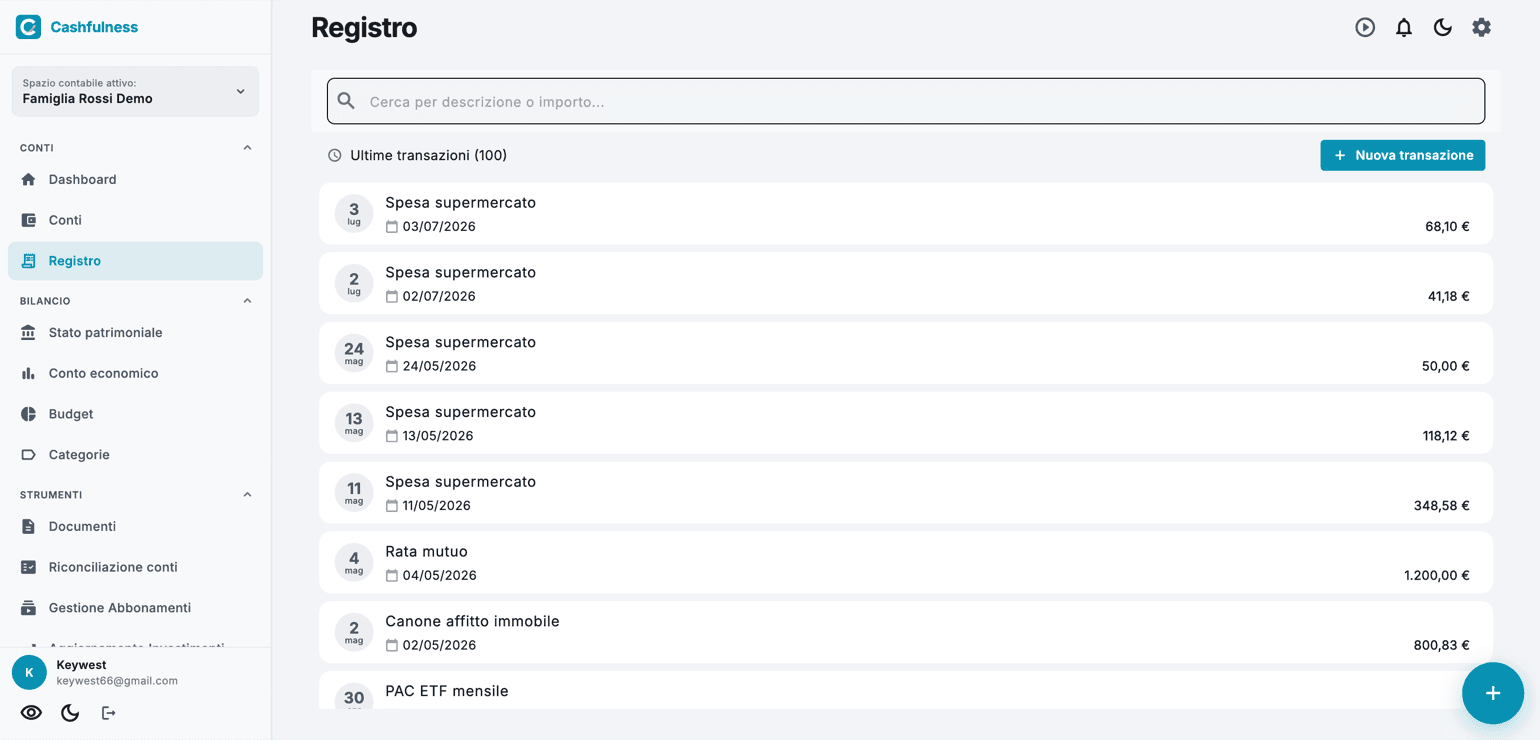The width and height of the screenshot is (1540, 740).
Task: Open the settings gear icon
Action: pos(1481,27)
